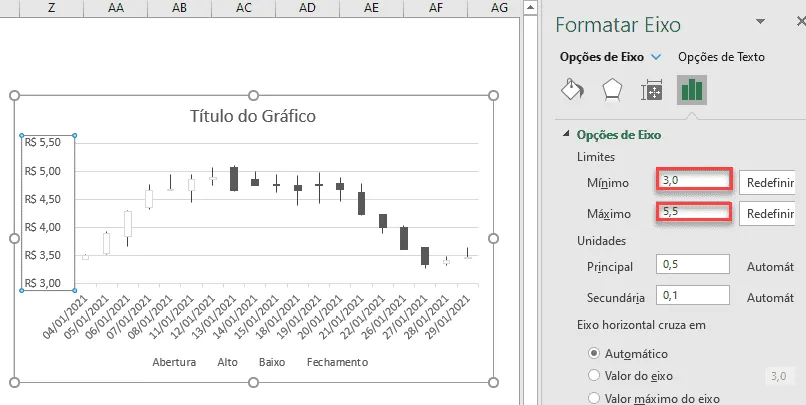Screen dimensions: 806x405
Task: Click Redefinir next to Mínimo
Action: click(x=767, y=183)
